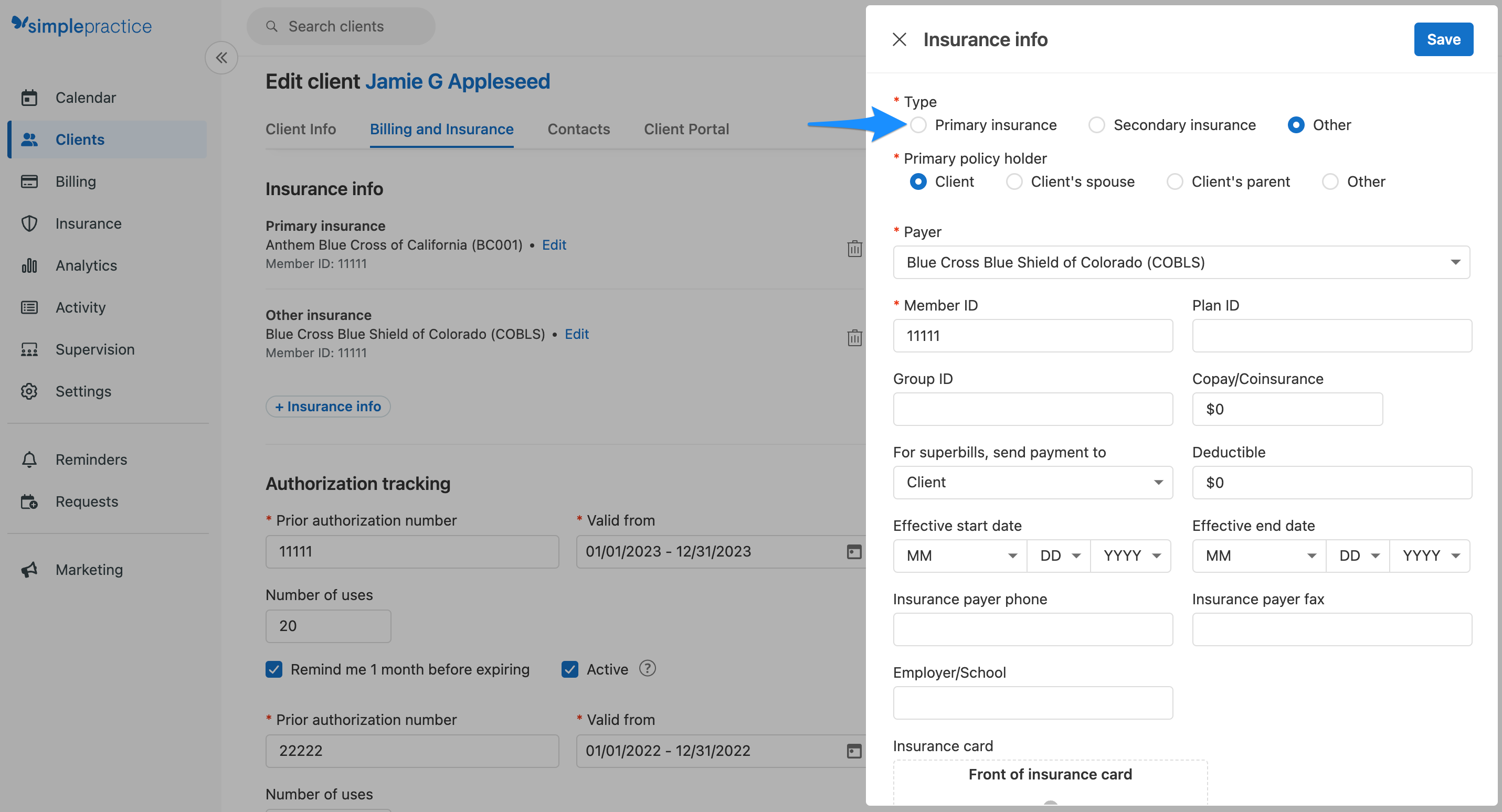Click the Front of insurance card upload area
Screen dimensions: 1502x812
point(1050,782)
